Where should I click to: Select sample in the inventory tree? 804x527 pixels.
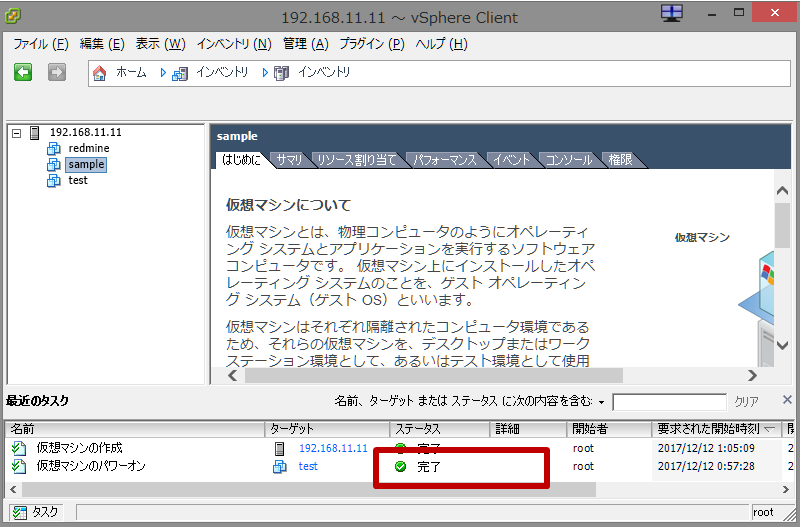86,165
